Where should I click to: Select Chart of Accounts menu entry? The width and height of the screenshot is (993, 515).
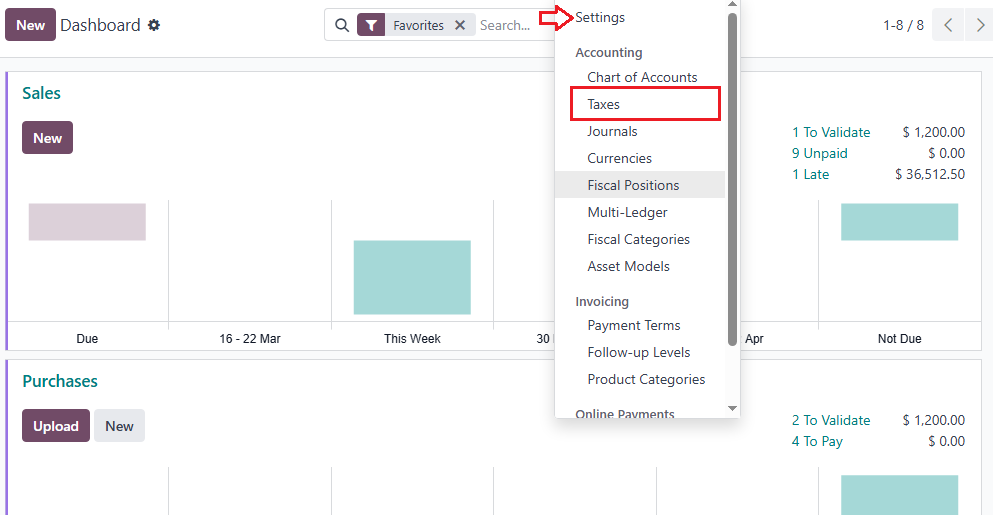(642, 77)
